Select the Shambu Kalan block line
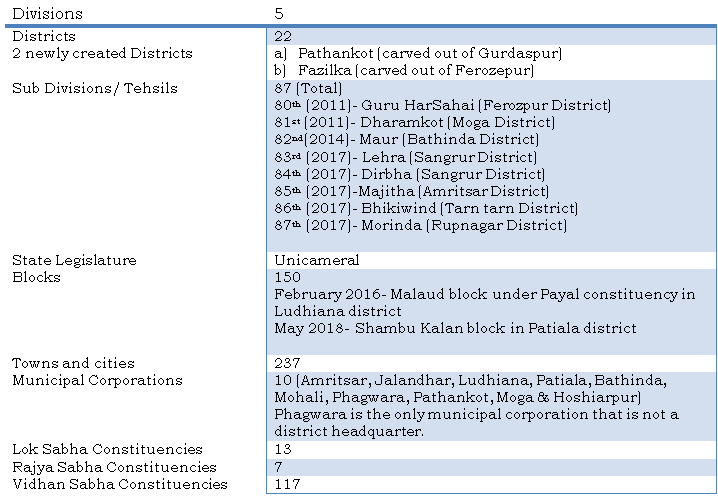Screen dimensions: 718x498 (x=454, y=328)
